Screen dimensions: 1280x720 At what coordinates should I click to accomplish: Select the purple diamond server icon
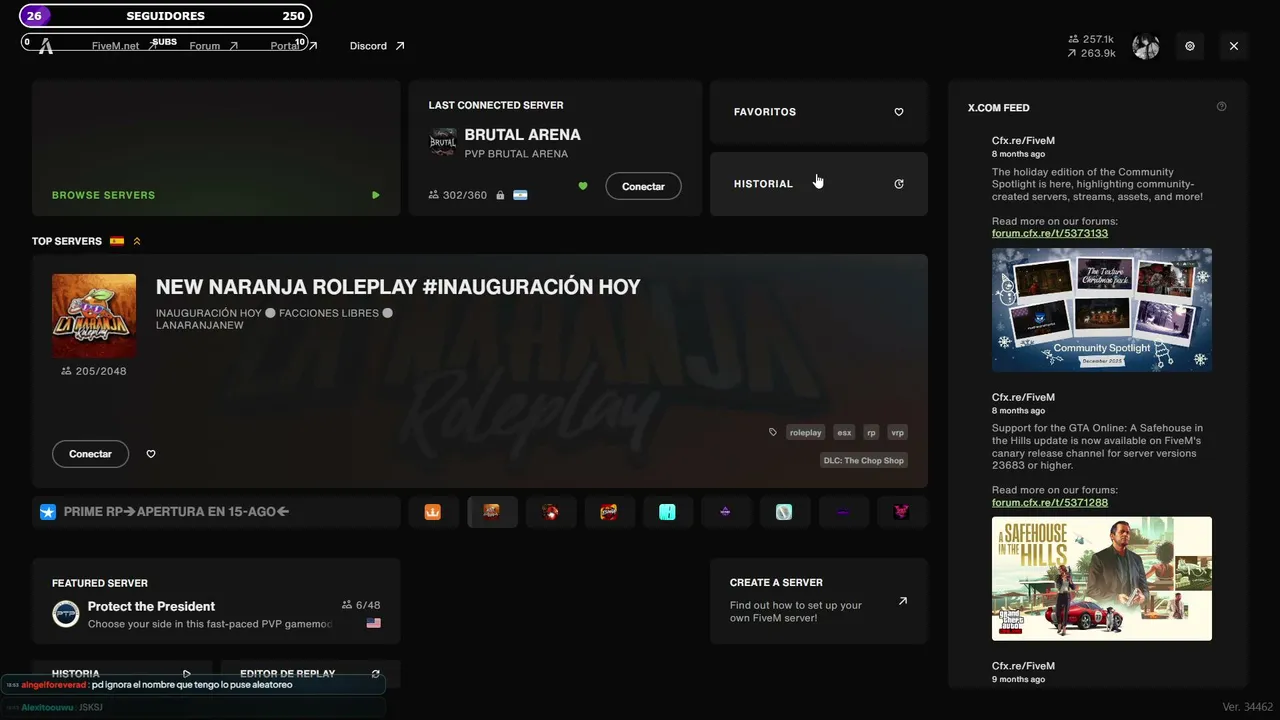726,512
